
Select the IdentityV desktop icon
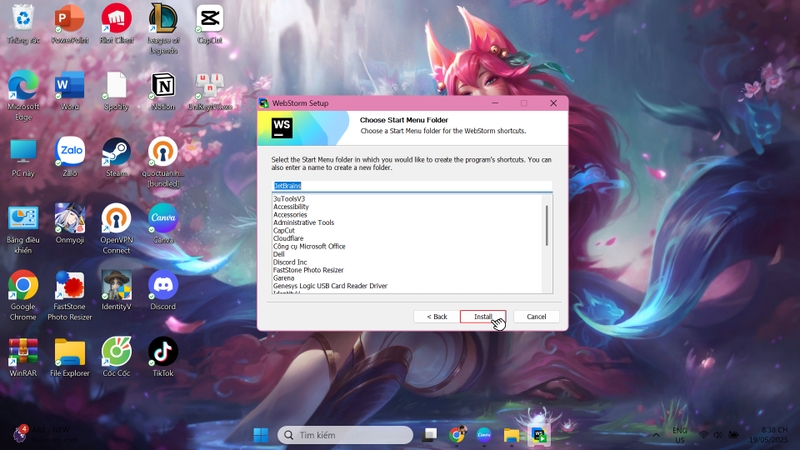(x=116, y=290)
